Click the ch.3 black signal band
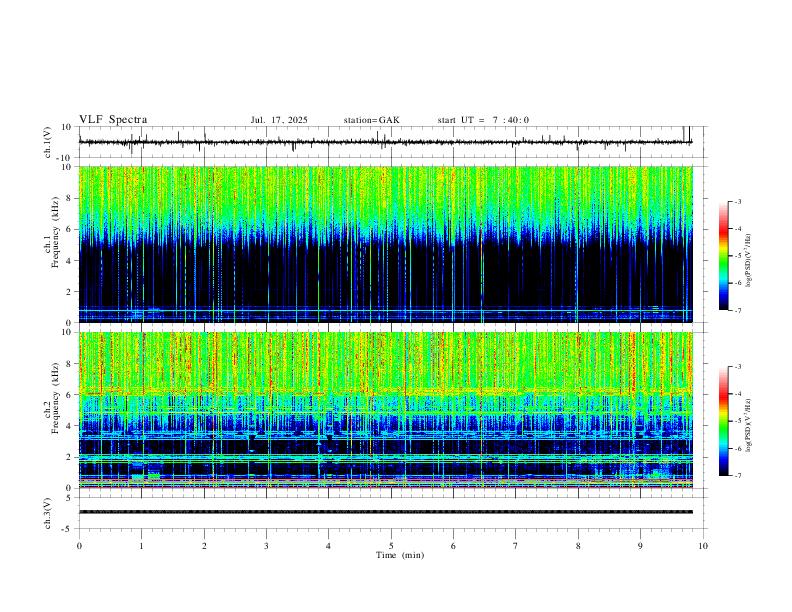The image size is (792, 612). click(385, 512)
